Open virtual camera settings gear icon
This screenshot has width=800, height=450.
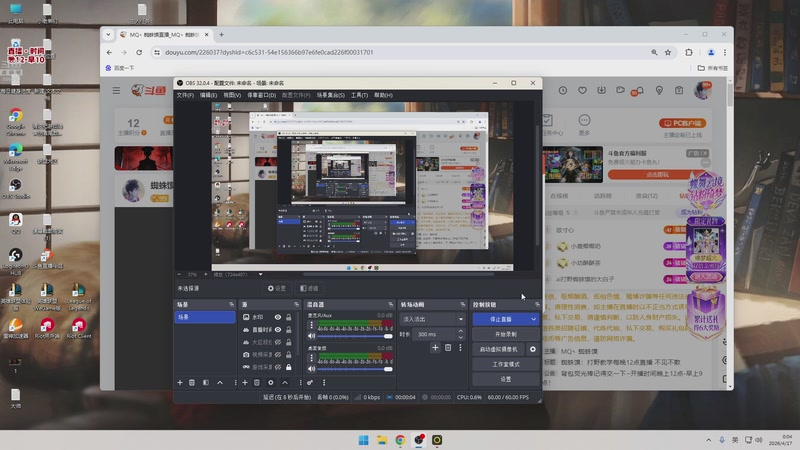point(533,349)
